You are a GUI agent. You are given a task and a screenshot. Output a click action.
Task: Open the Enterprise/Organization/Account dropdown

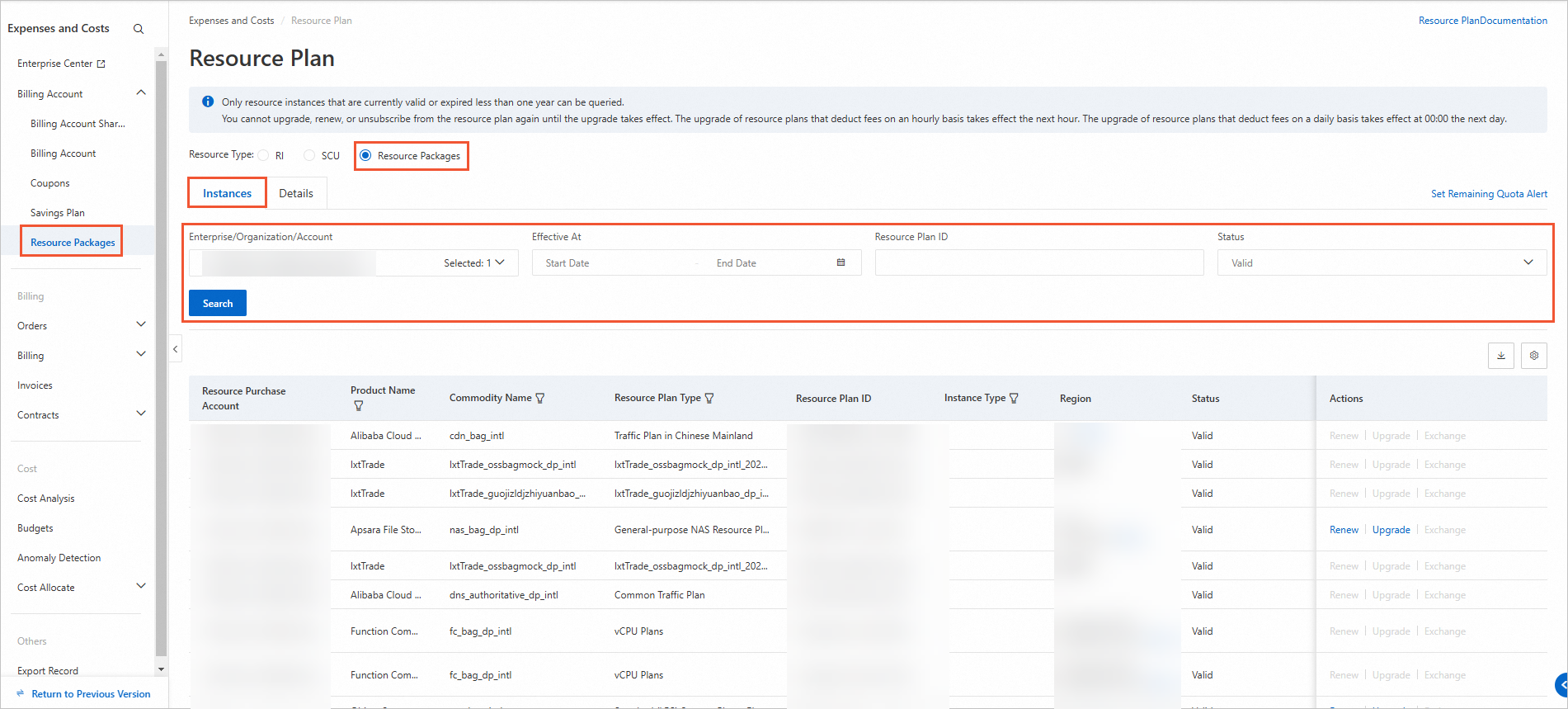pyautogui.click(x=354, y=262)
